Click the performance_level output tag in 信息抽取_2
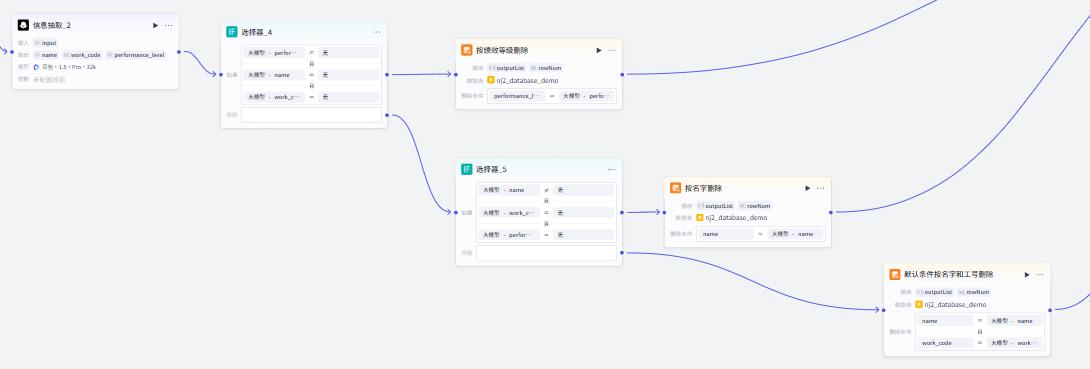 (136, 54)
